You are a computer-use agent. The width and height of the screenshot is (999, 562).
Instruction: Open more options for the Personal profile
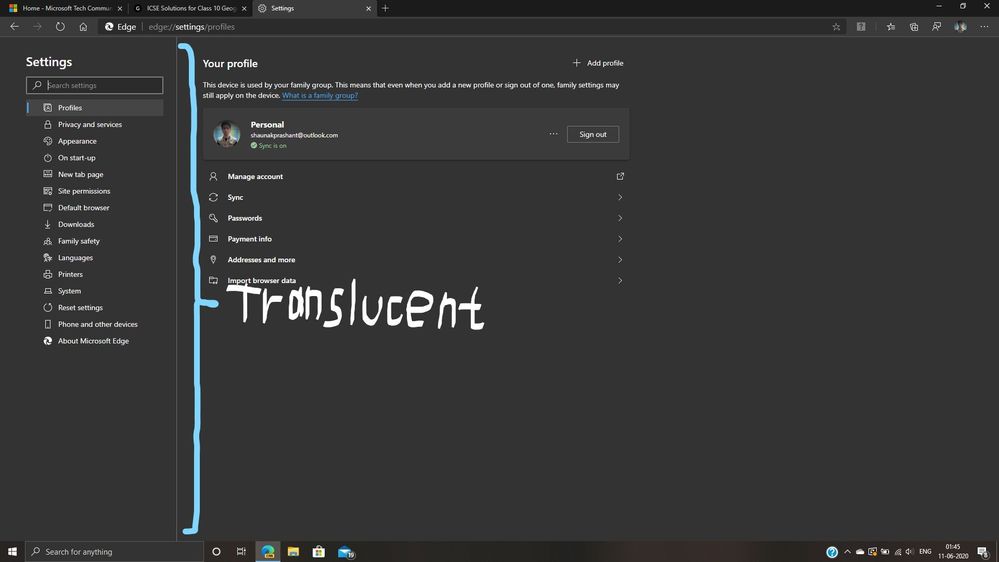point(553,134)
